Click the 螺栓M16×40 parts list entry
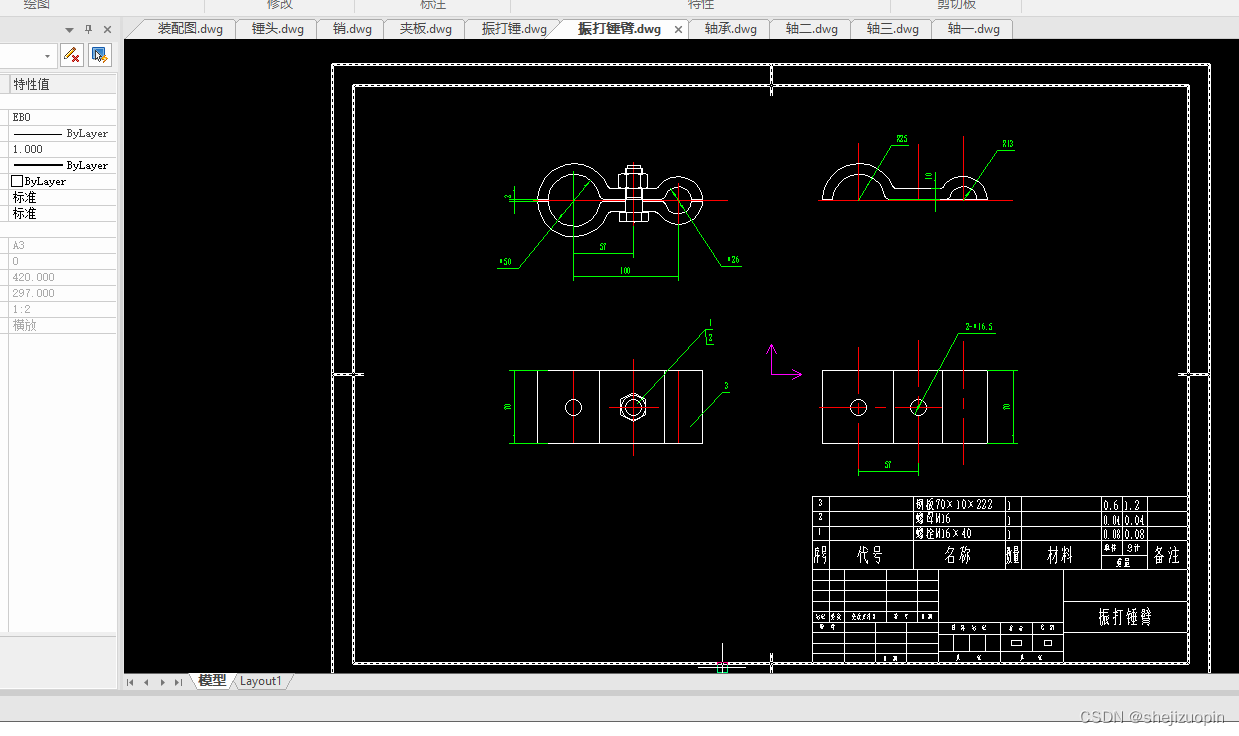Screen dimensions: 1239x736 pos(944,533)
